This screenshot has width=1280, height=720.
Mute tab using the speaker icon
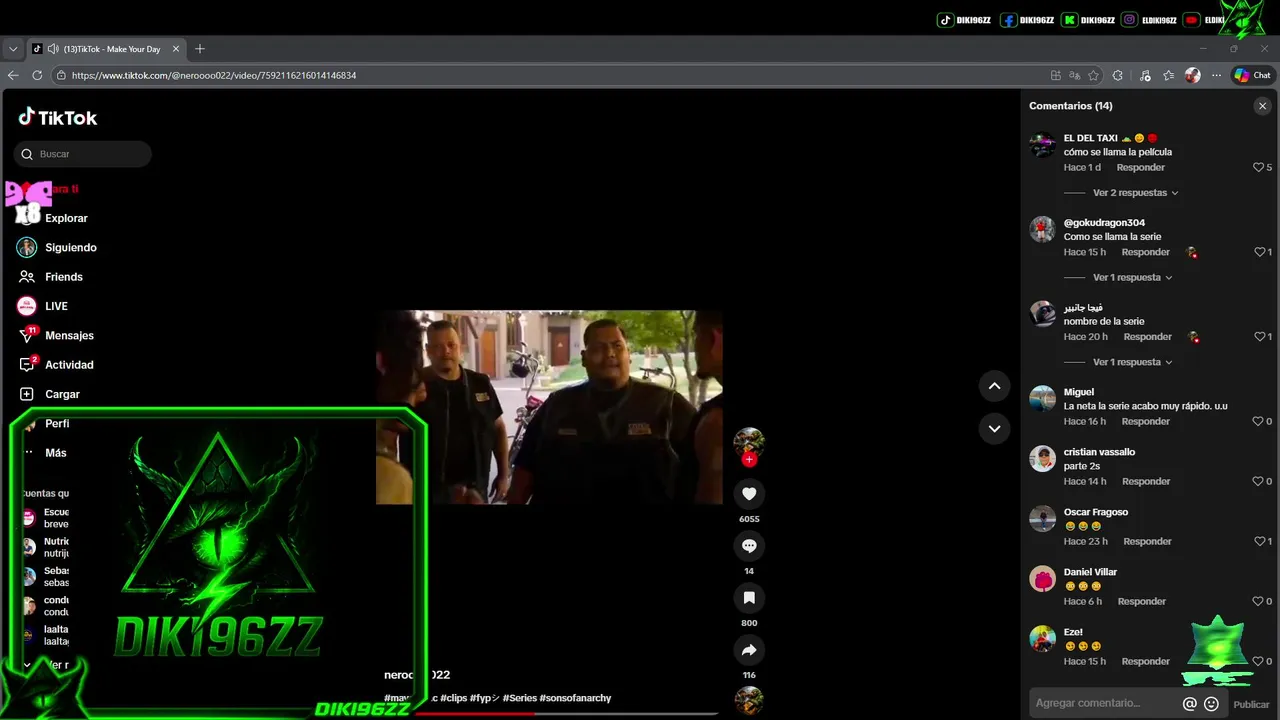click(53, 49)
